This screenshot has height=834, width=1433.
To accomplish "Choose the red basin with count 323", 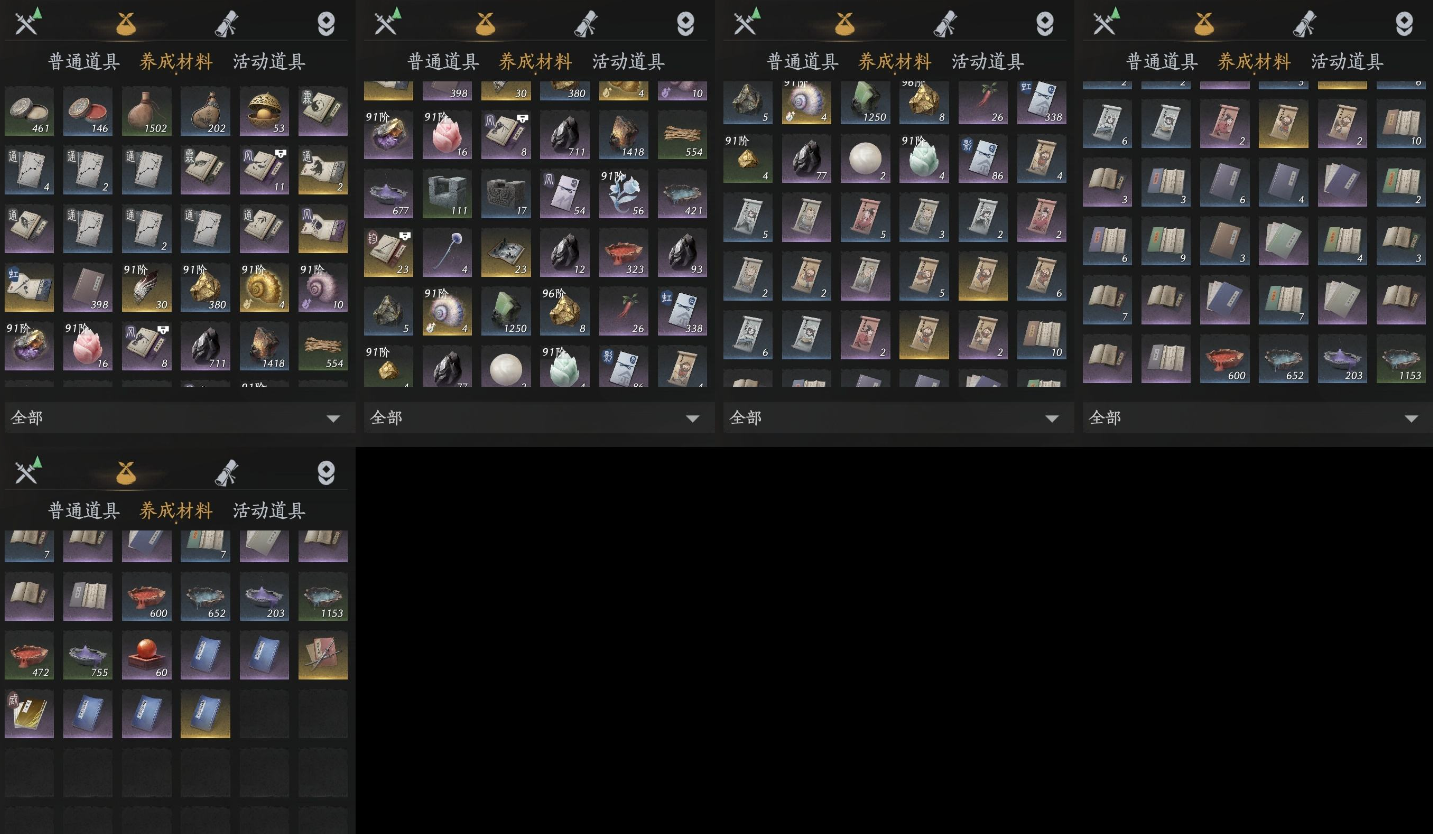I will tap(623, 253).
